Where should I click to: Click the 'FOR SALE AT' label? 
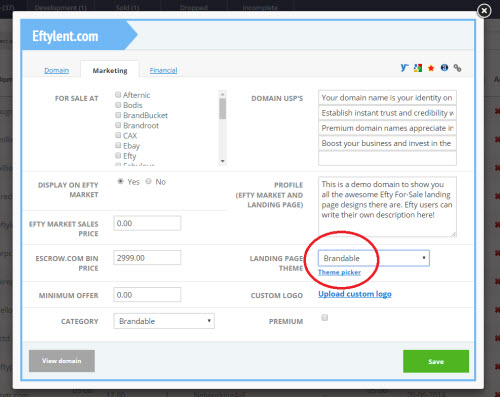pyautogui.click(x=77, y=98)
